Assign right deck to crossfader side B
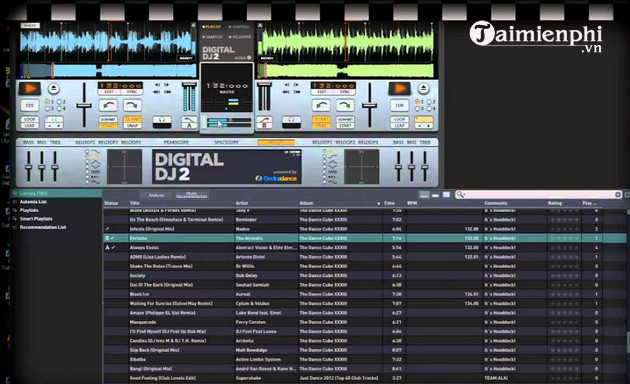630x384 pixels. pos(264,122)
